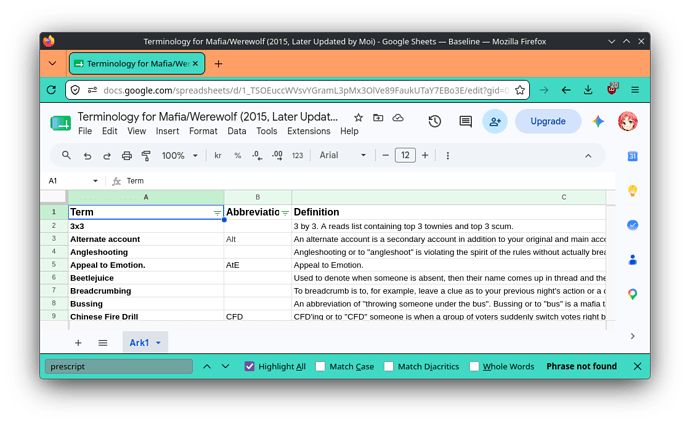This screenshot has height=426, width=690.
Task: Open the Gemini sparkle icon
Action: 598,121
